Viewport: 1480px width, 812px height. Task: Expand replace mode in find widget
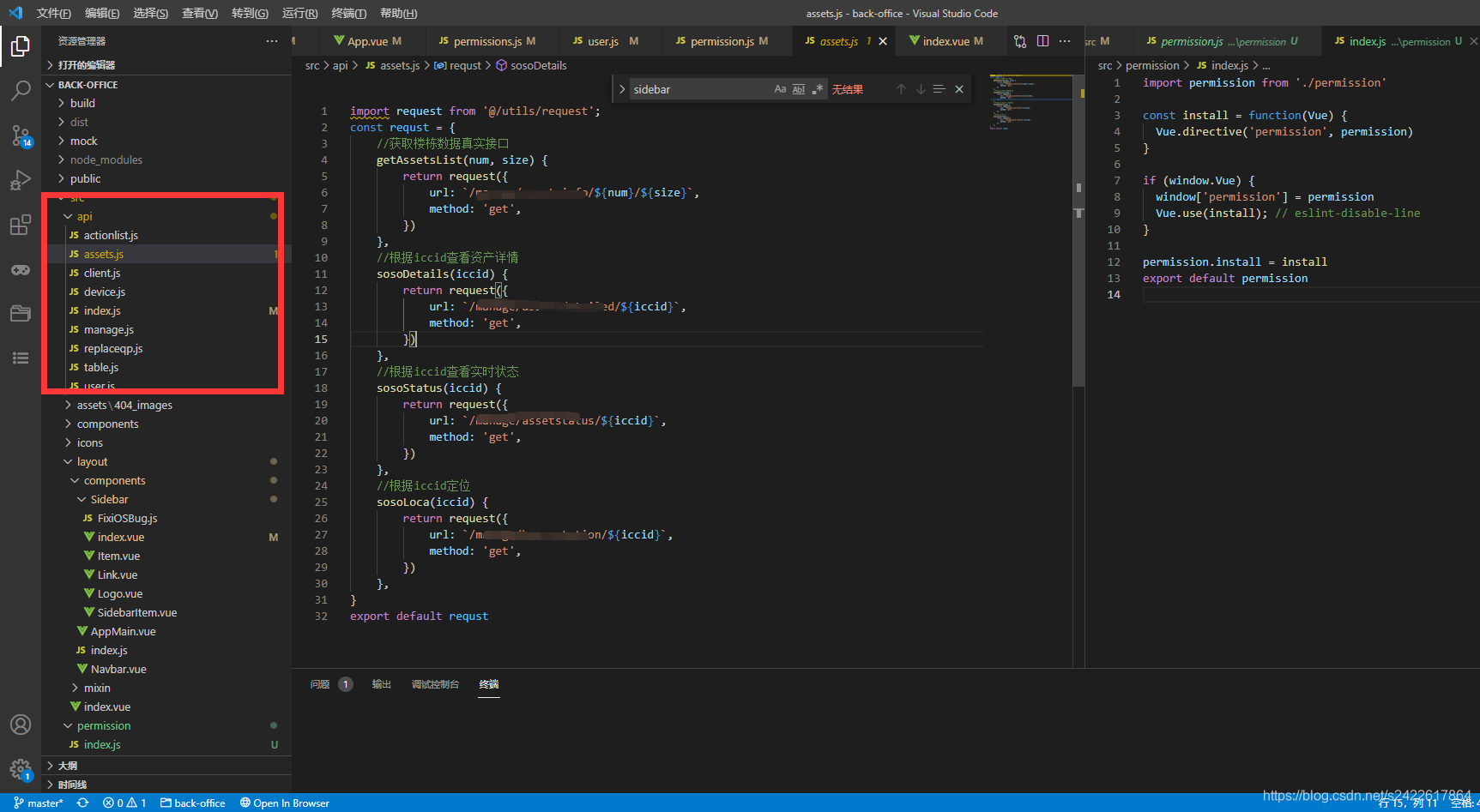[x=622, y=89]
